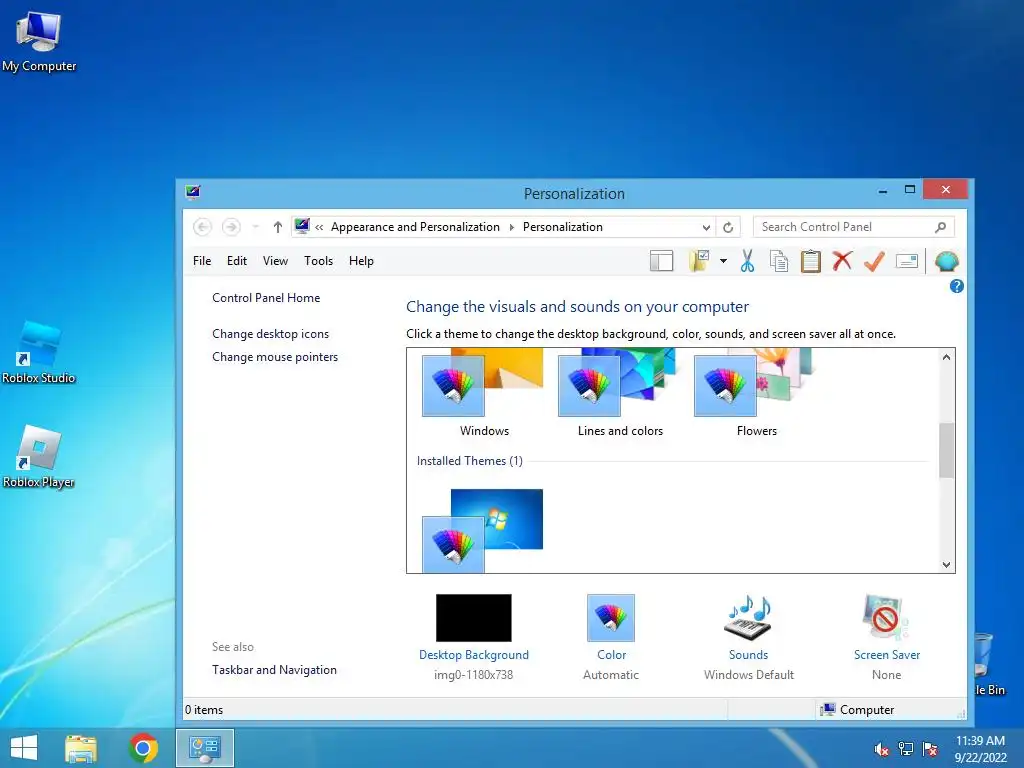This screenshot has width=1024, height=768.
Task: Select the Windows theme
Action: click(x=483, y=392)
